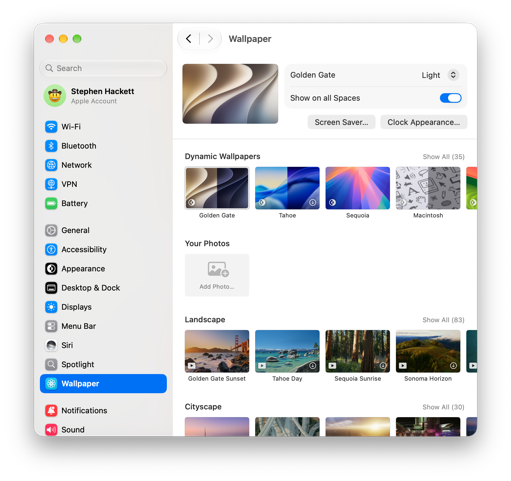Click the Apple Account label

point(94,101)
